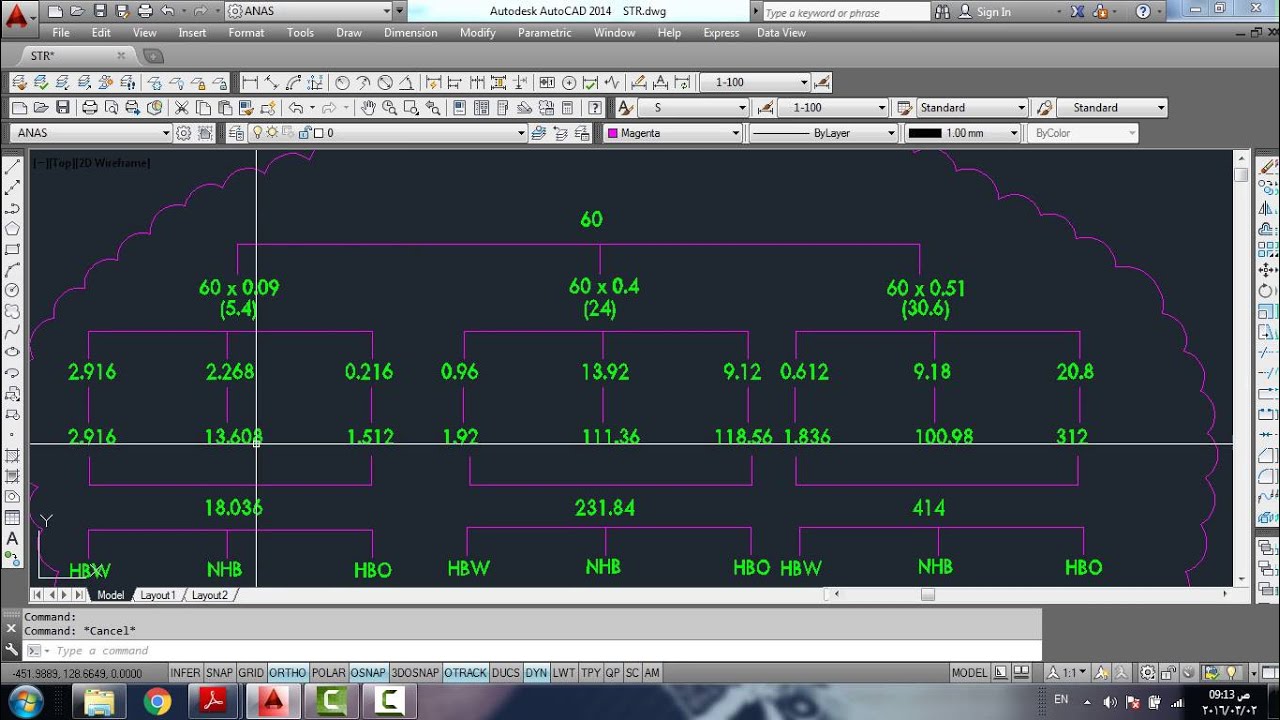Click the Linear dimension icon

pos(250,83)
